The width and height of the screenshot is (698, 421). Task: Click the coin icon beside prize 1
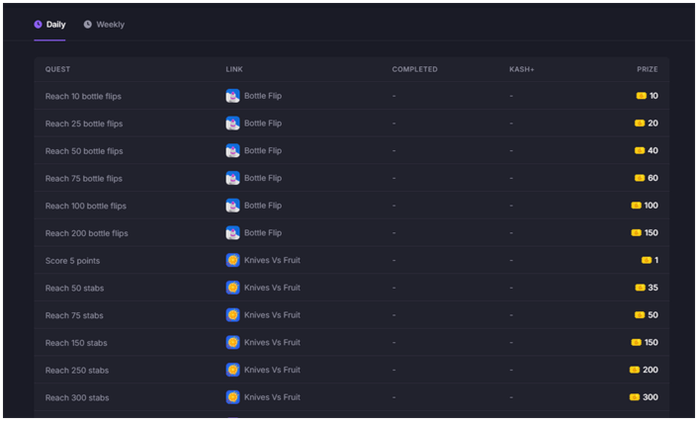coord(646,260)
